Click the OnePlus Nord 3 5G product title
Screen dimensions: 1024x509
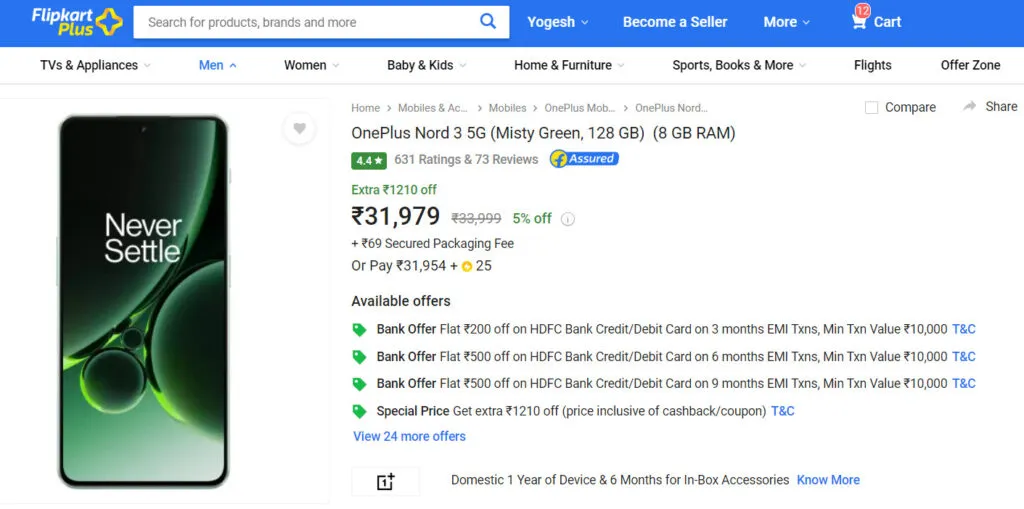(x=543, y=133)
